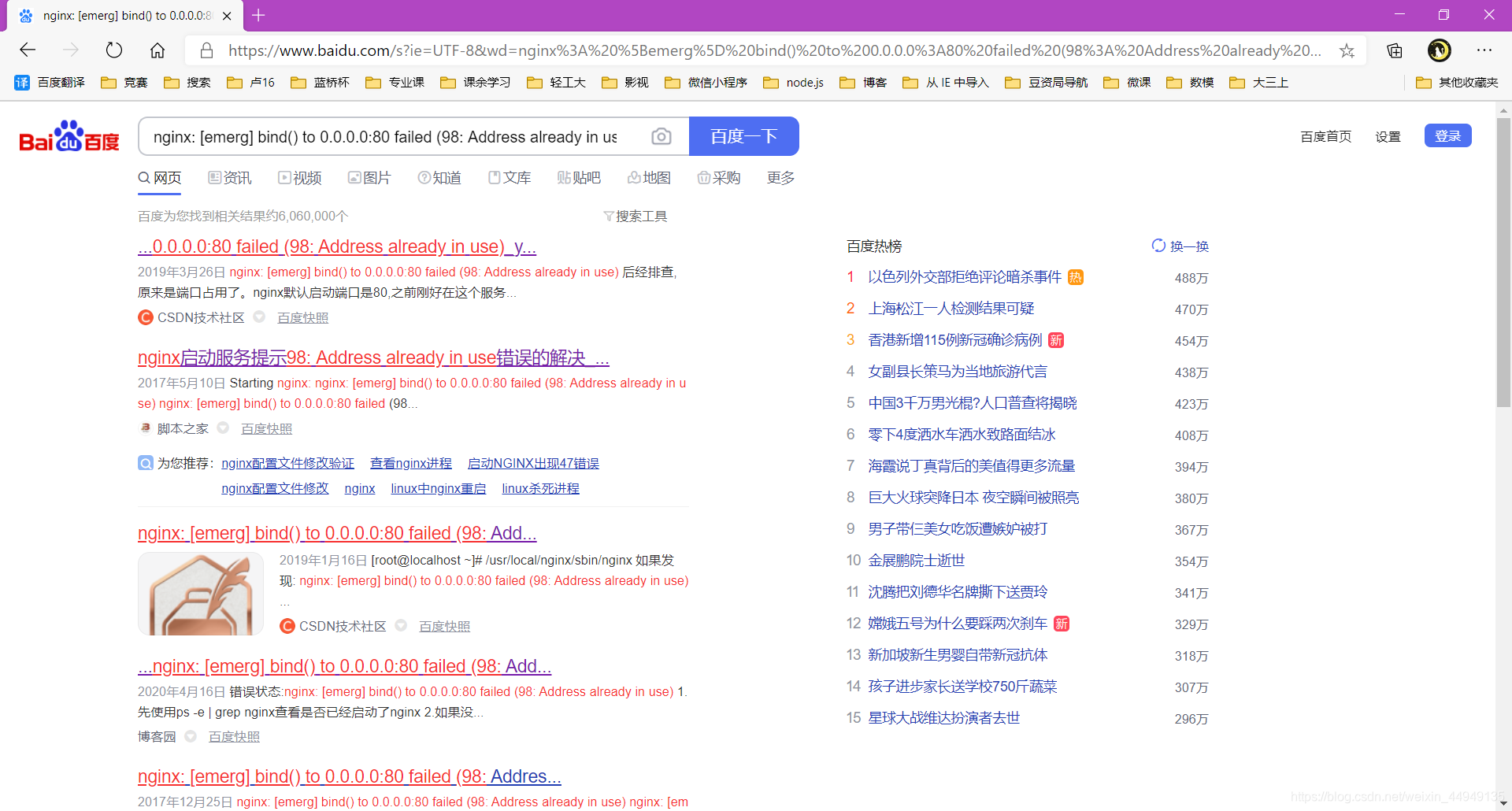Viewport: 1512px width, 811px height.
Task: Switch to the 贴吧 tab
Action: (579, 178)
